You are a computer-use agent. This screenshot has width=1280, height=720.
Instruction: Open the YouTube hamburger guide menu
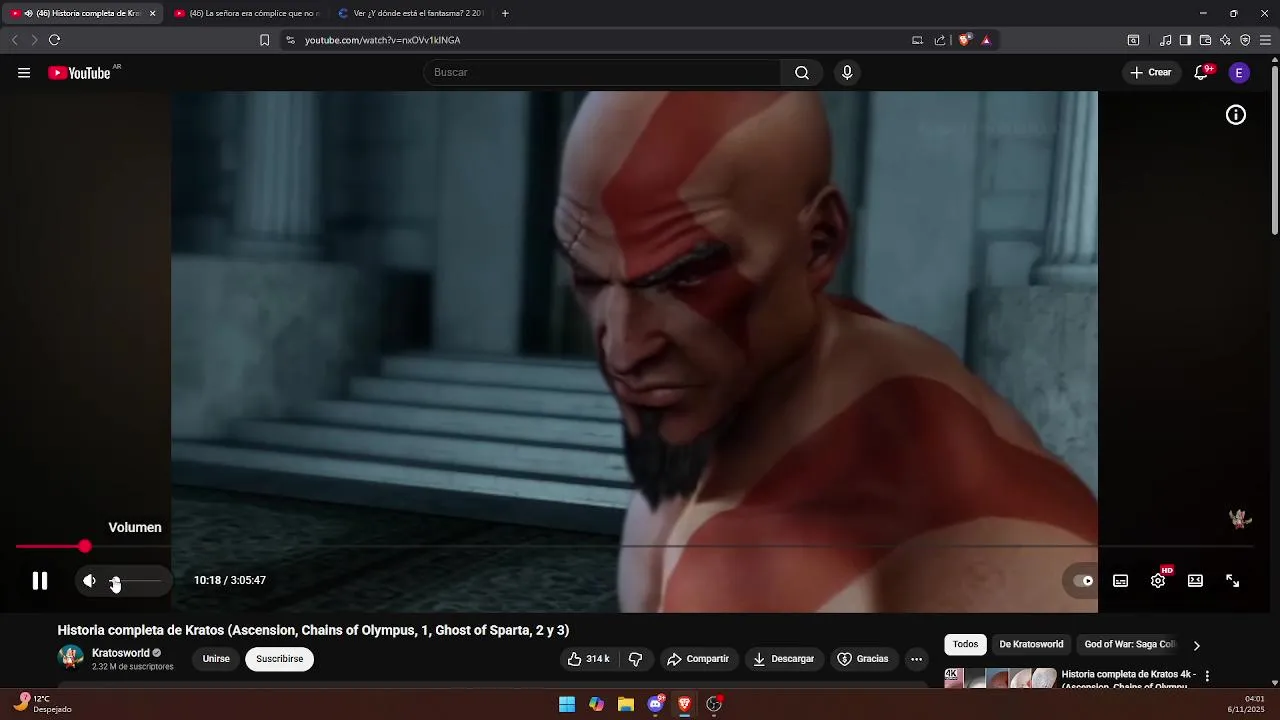[24, 73]
